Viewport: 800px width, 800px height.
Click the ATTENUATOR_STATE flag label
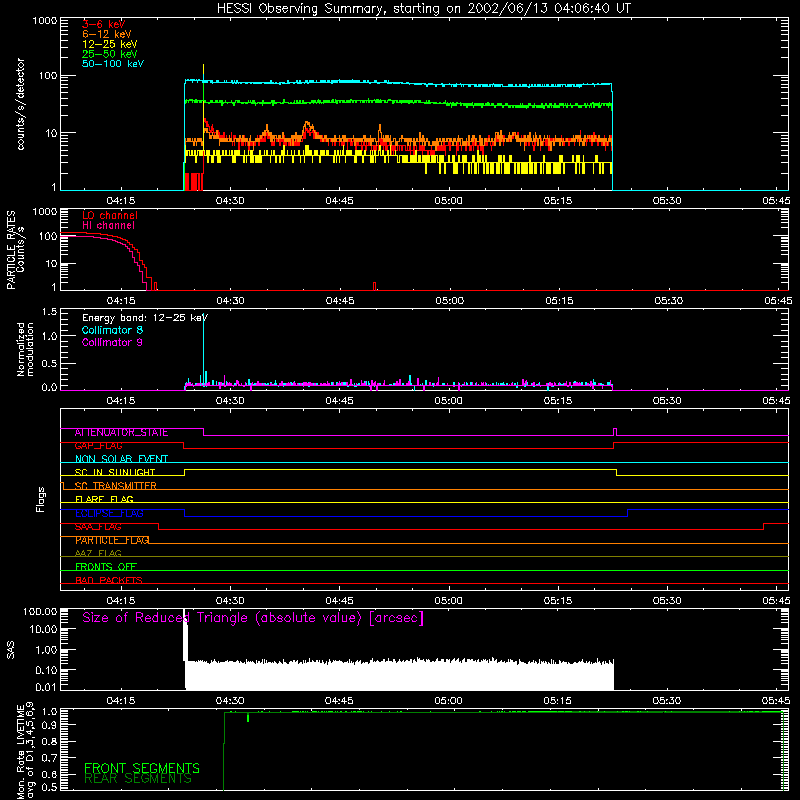pyautogui.click(x=121, y=433)
